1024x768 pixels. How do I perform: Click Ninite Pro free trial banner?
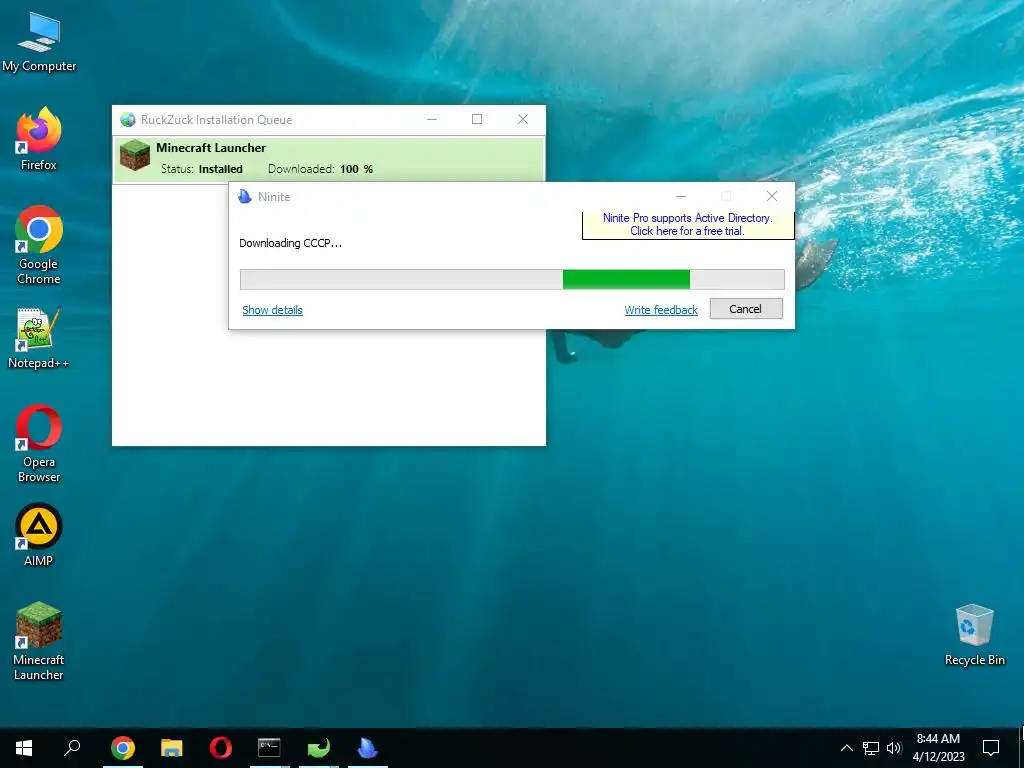[x=688, y=225]
